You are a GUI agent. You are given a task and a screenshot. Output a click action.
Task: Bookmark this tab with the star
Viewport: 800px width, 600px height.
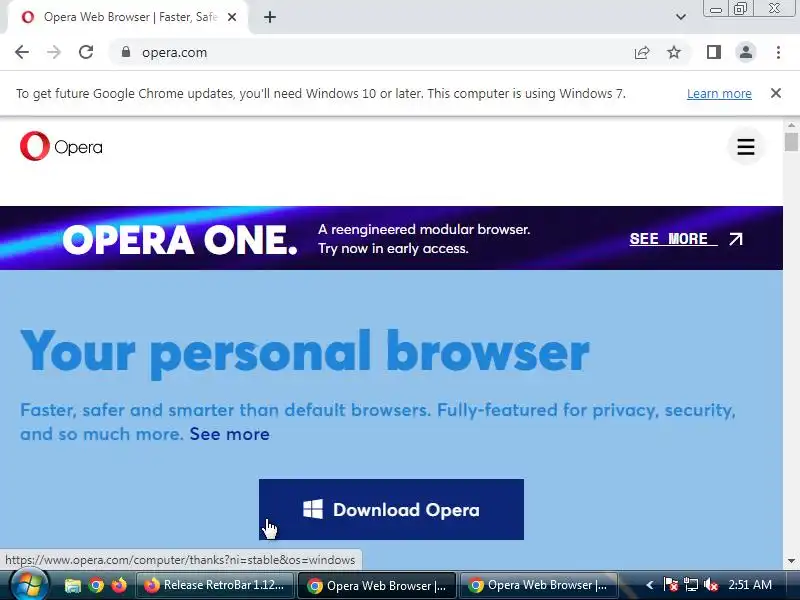(x=674, y=52)
